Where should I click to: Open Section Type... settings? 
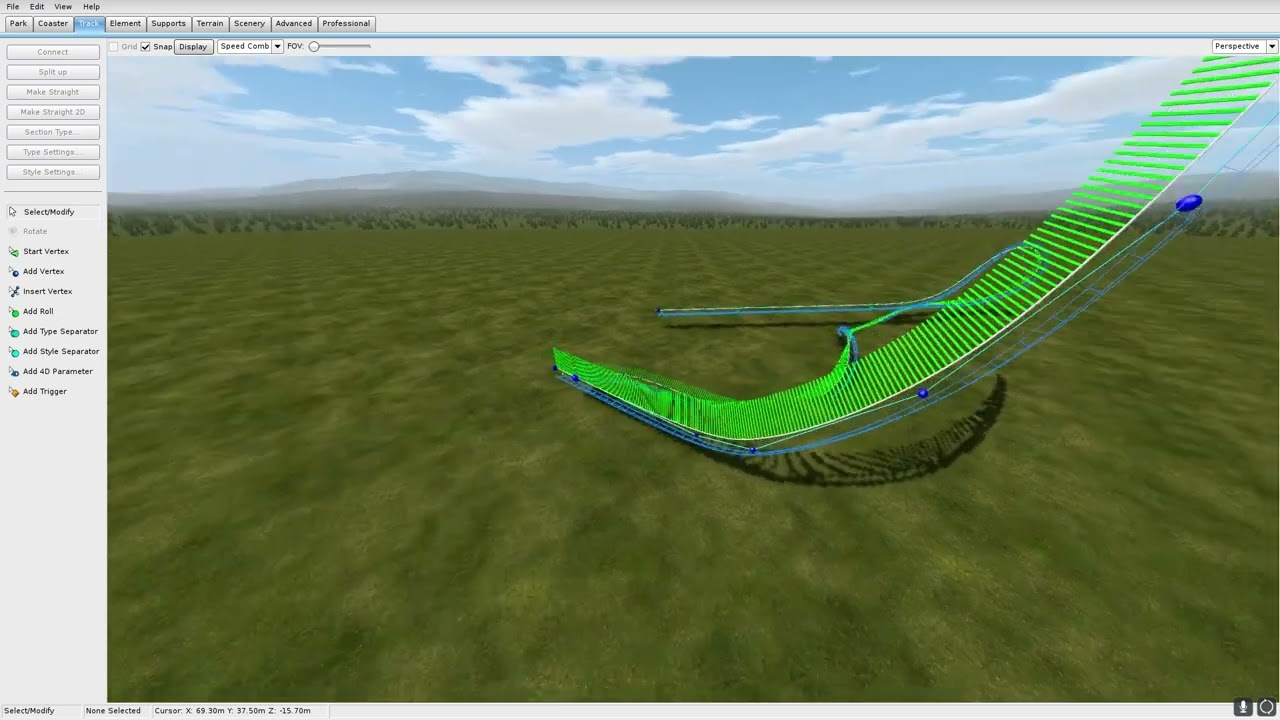point(53,132)
